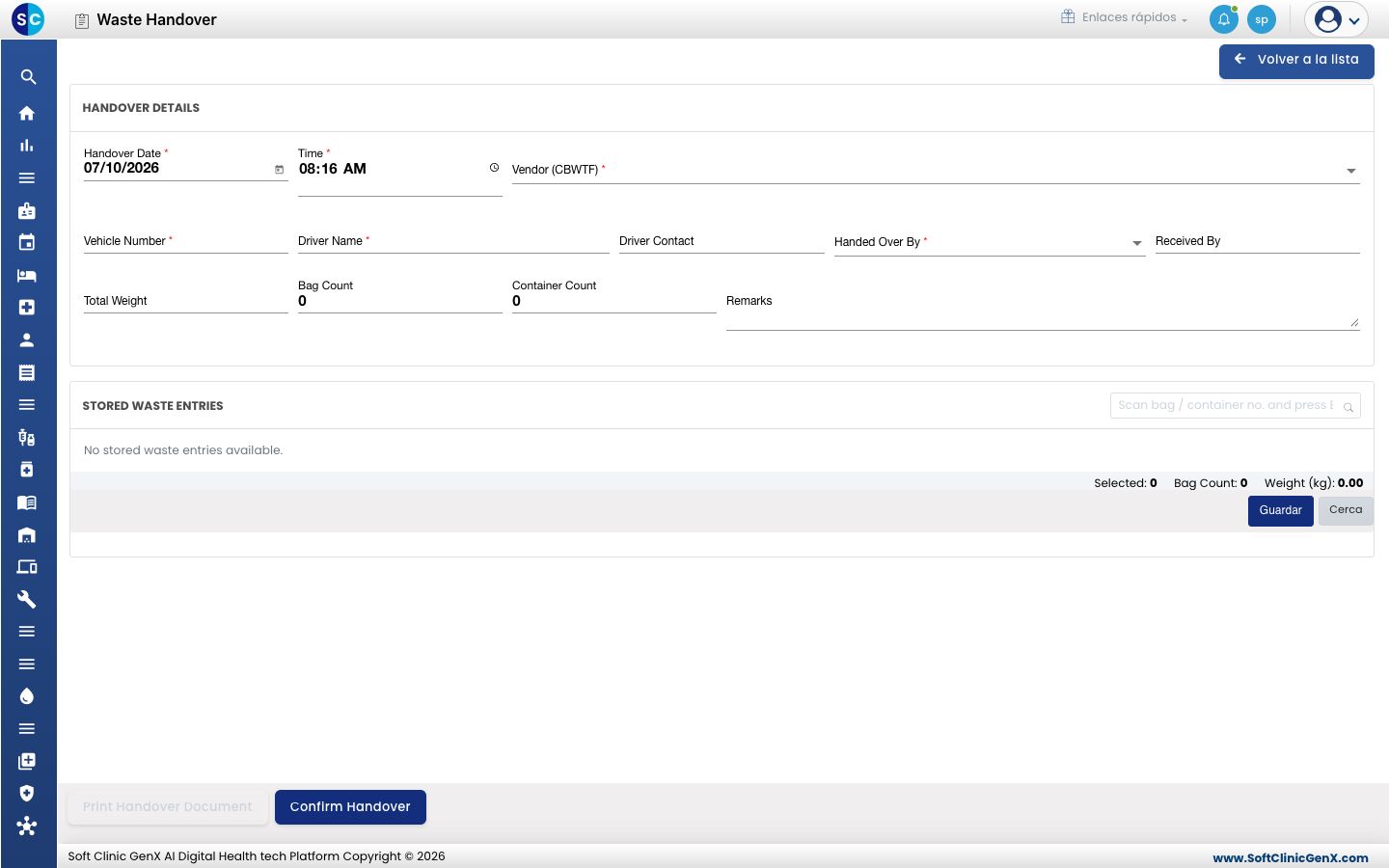Screen dimensions: 1389x868
Task: Click the ID badge icon in sidebar
Action: tap(27, 210)
